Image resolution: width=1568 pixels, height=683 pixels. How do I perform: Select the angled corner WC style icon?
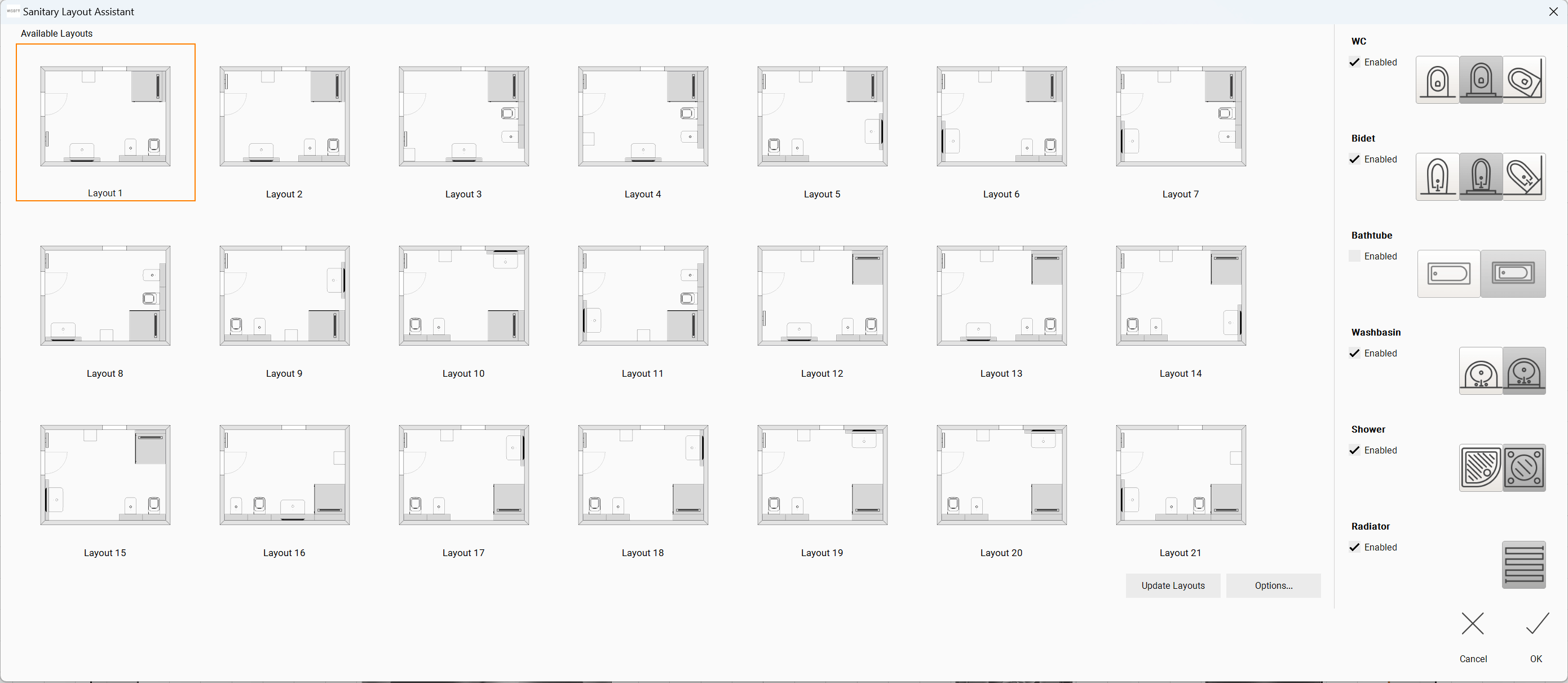(x=1524, y=80)
